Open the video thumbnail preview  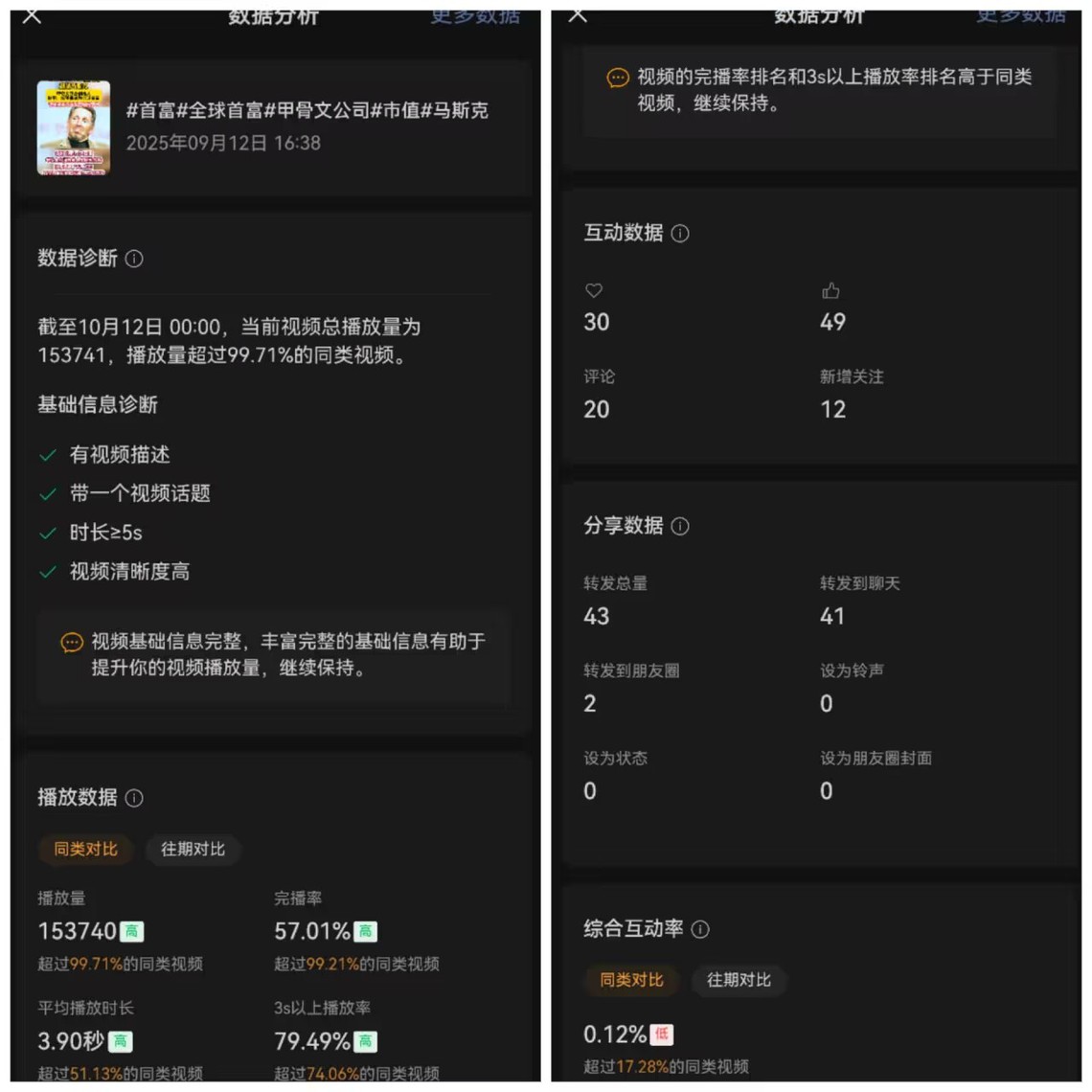73,127
